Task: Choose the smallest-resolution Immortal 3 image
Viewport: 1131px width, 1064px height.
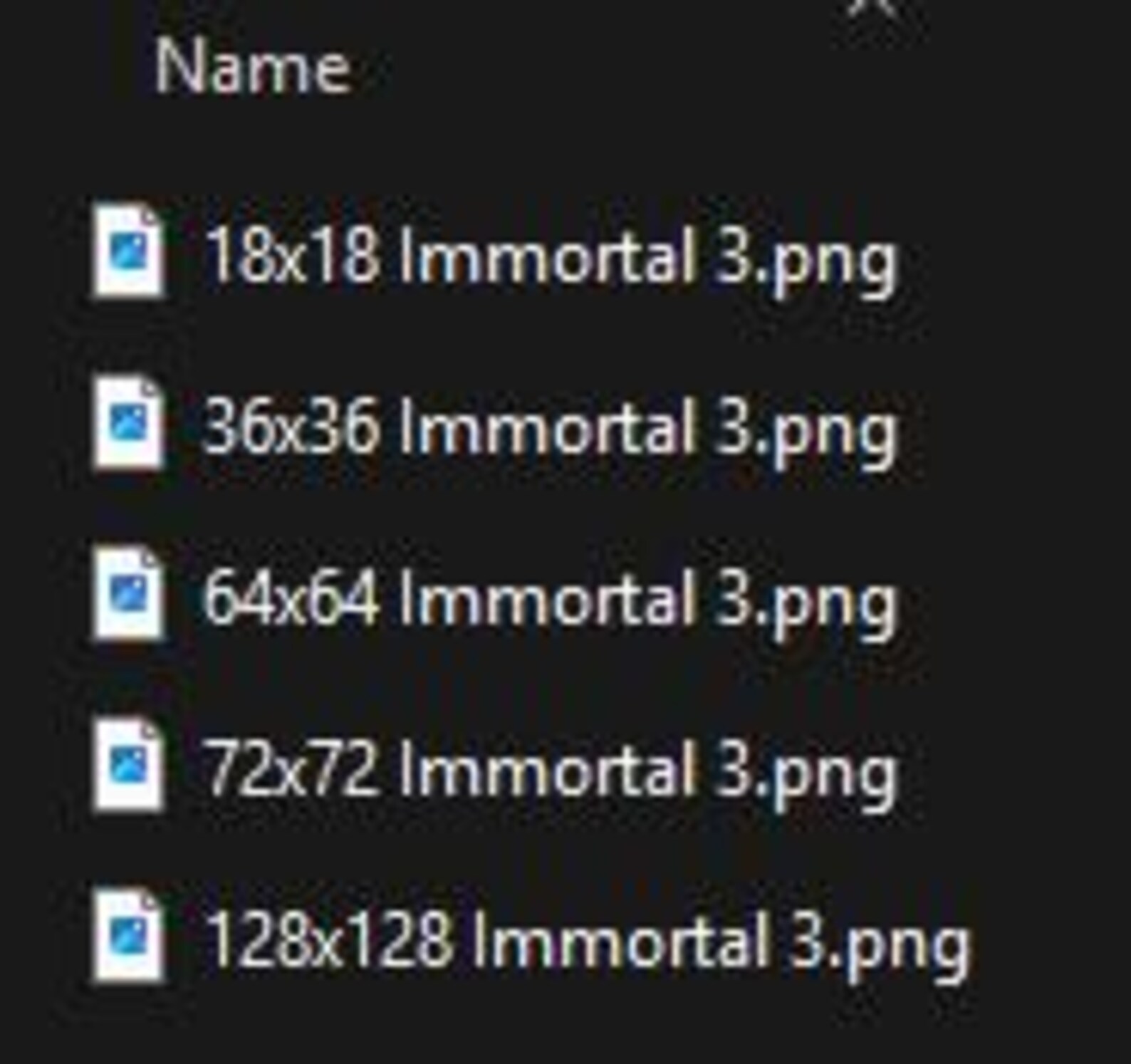Action: click(550, 257)
